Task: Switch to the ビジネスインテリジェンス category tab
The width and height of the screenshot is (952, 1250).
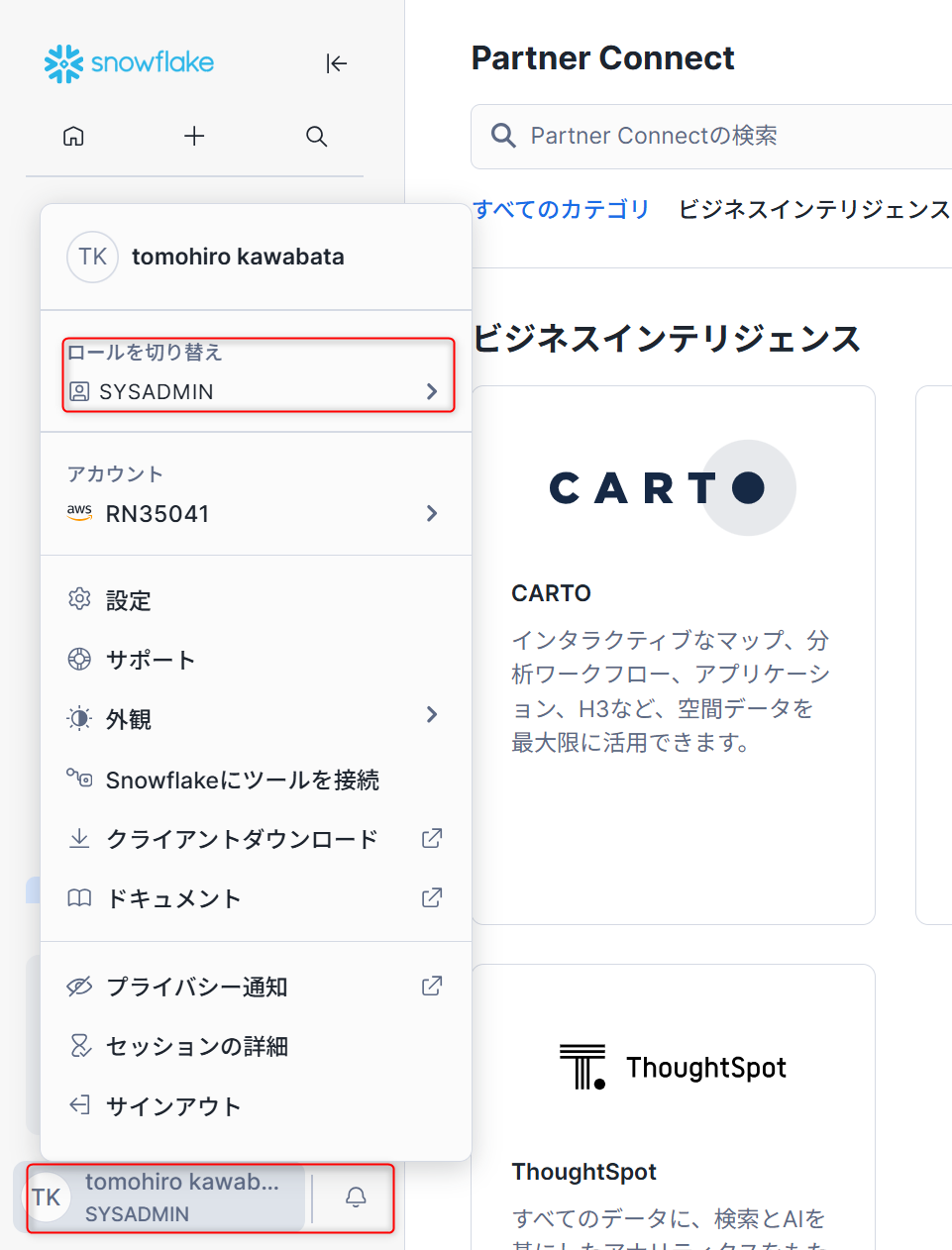Action: 813,209
